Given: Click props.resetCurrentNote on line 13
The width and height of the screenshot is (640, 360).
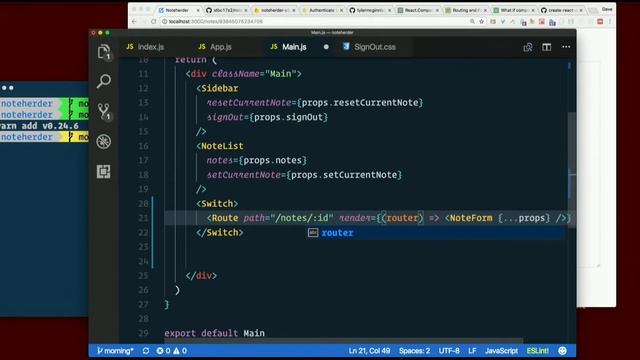Looking at the screenshot, I should click(360, 103).
